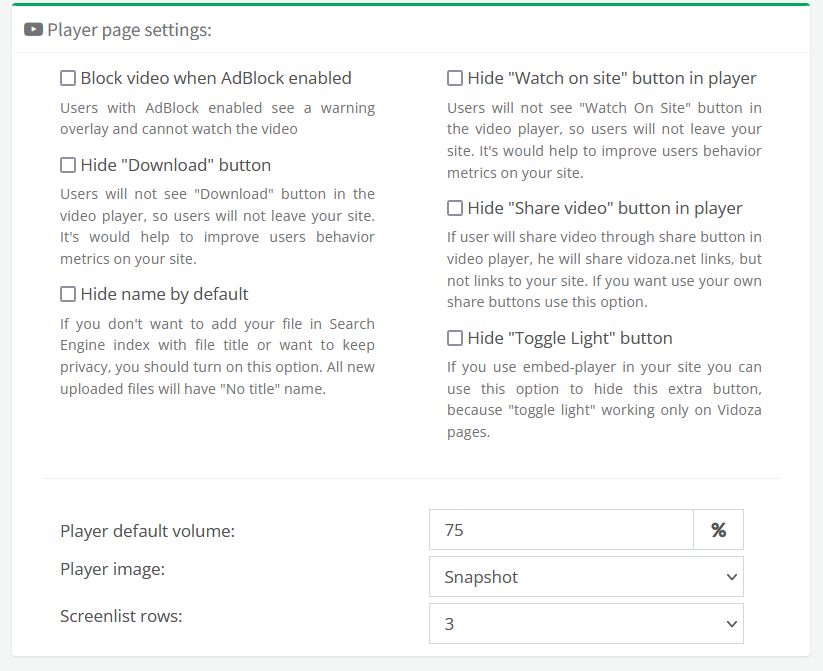This screenshot has width=823, height=671.
Task: Toggle Hide "Watch on site" button checkbox
Action: 455,78
